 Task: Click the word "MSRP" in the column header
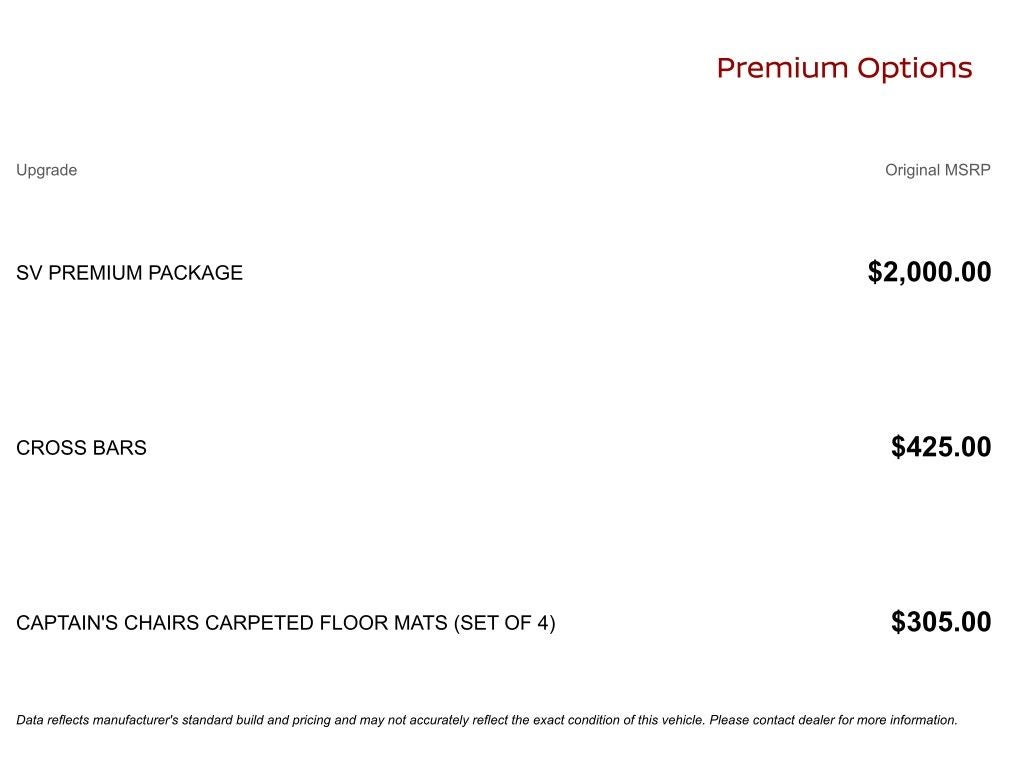pyautogui.click(x=967, y=170)
